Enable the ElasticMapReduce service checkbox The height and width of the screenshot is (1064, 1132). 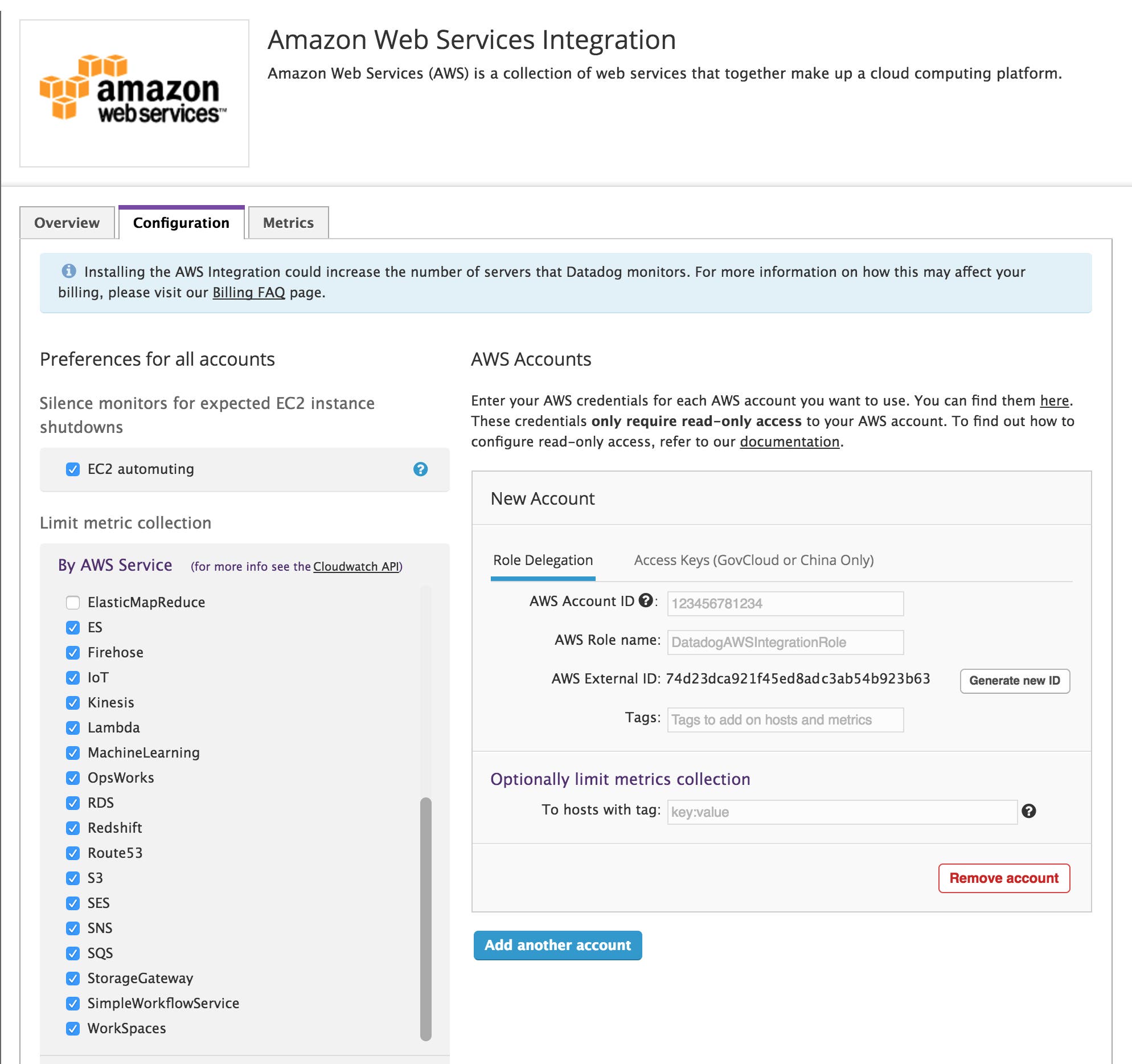point(72,602)
